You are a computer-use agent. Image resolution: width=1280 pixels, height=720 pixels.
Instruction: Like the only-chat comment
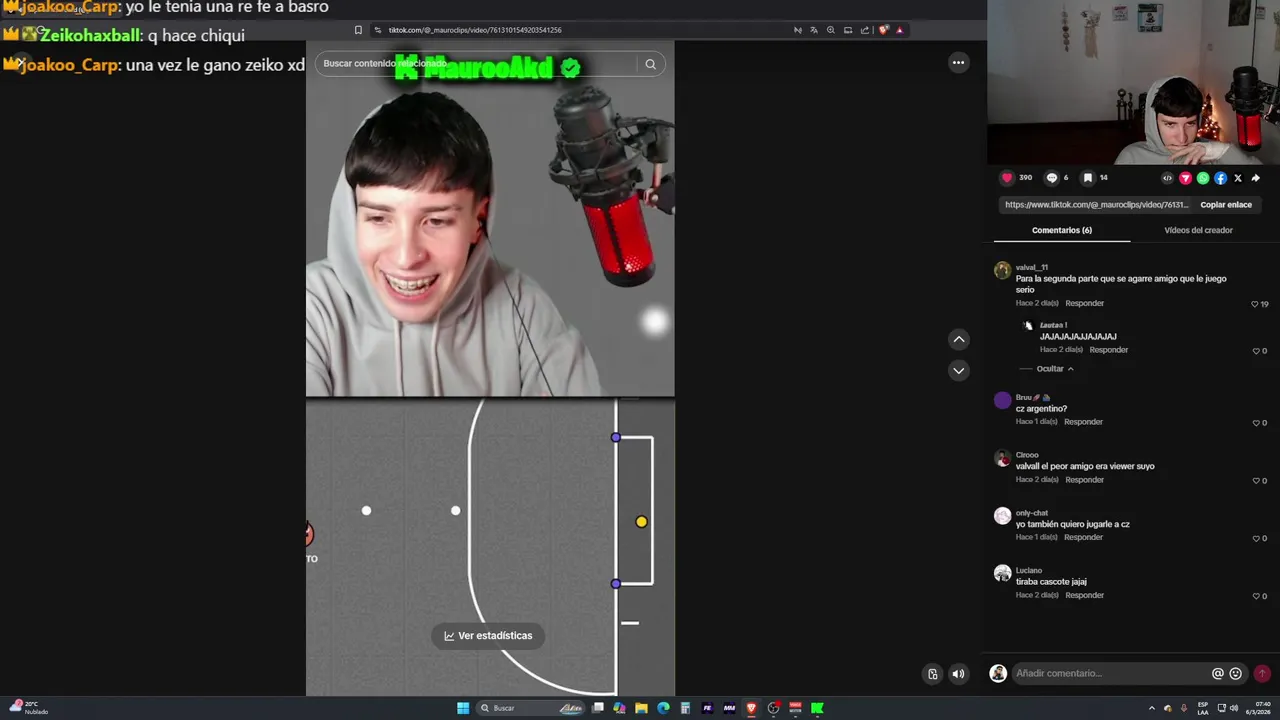click(x=1256, y=538)
